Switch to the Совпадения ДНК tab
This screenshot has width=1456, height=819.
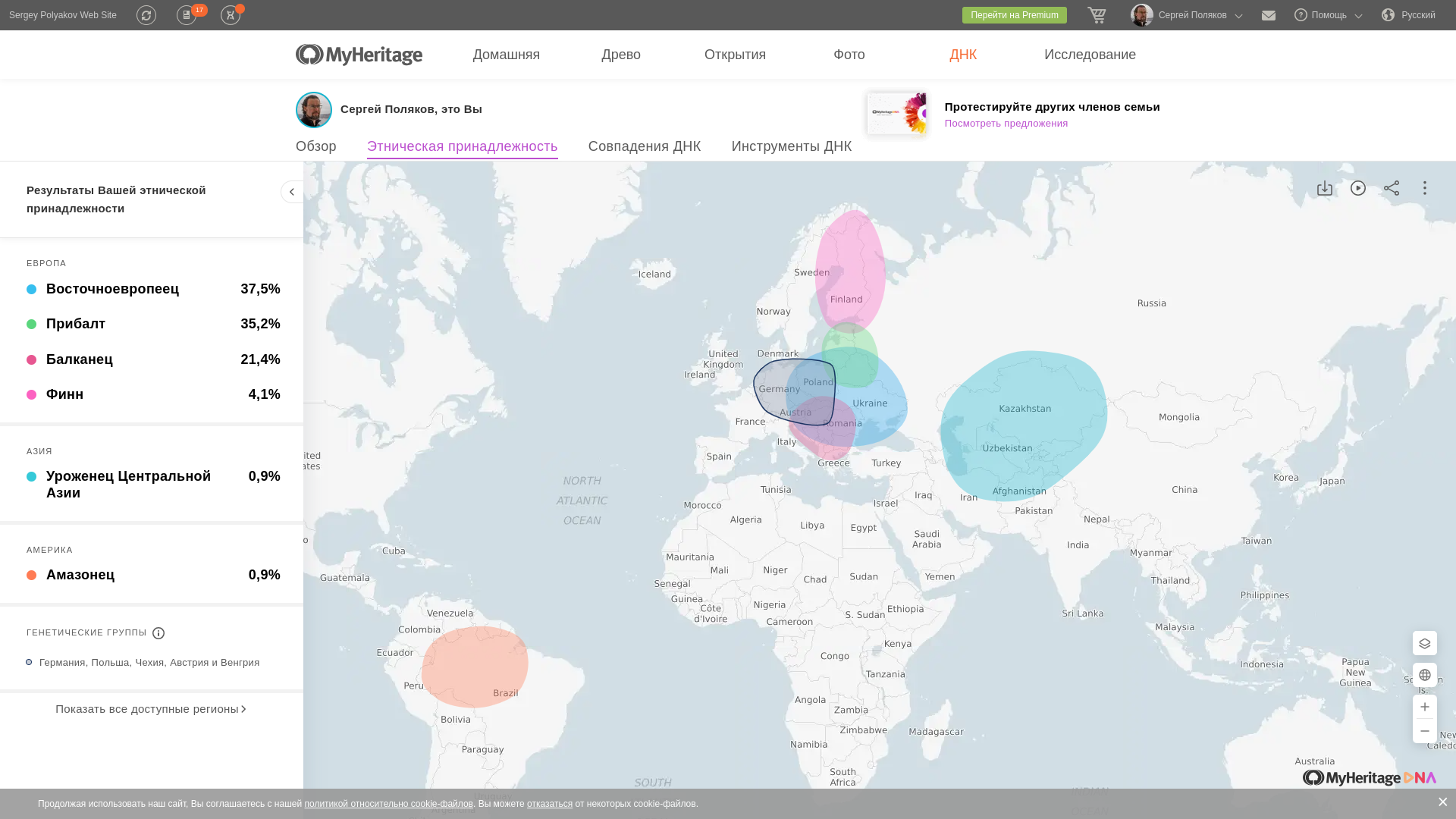[644, 146]
